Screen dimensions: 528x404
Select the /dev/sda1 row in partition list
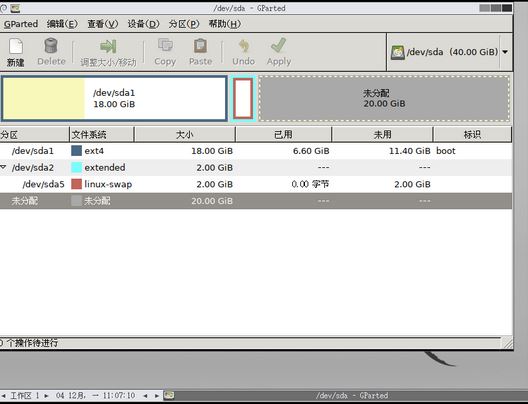click(x=256, y=151)
